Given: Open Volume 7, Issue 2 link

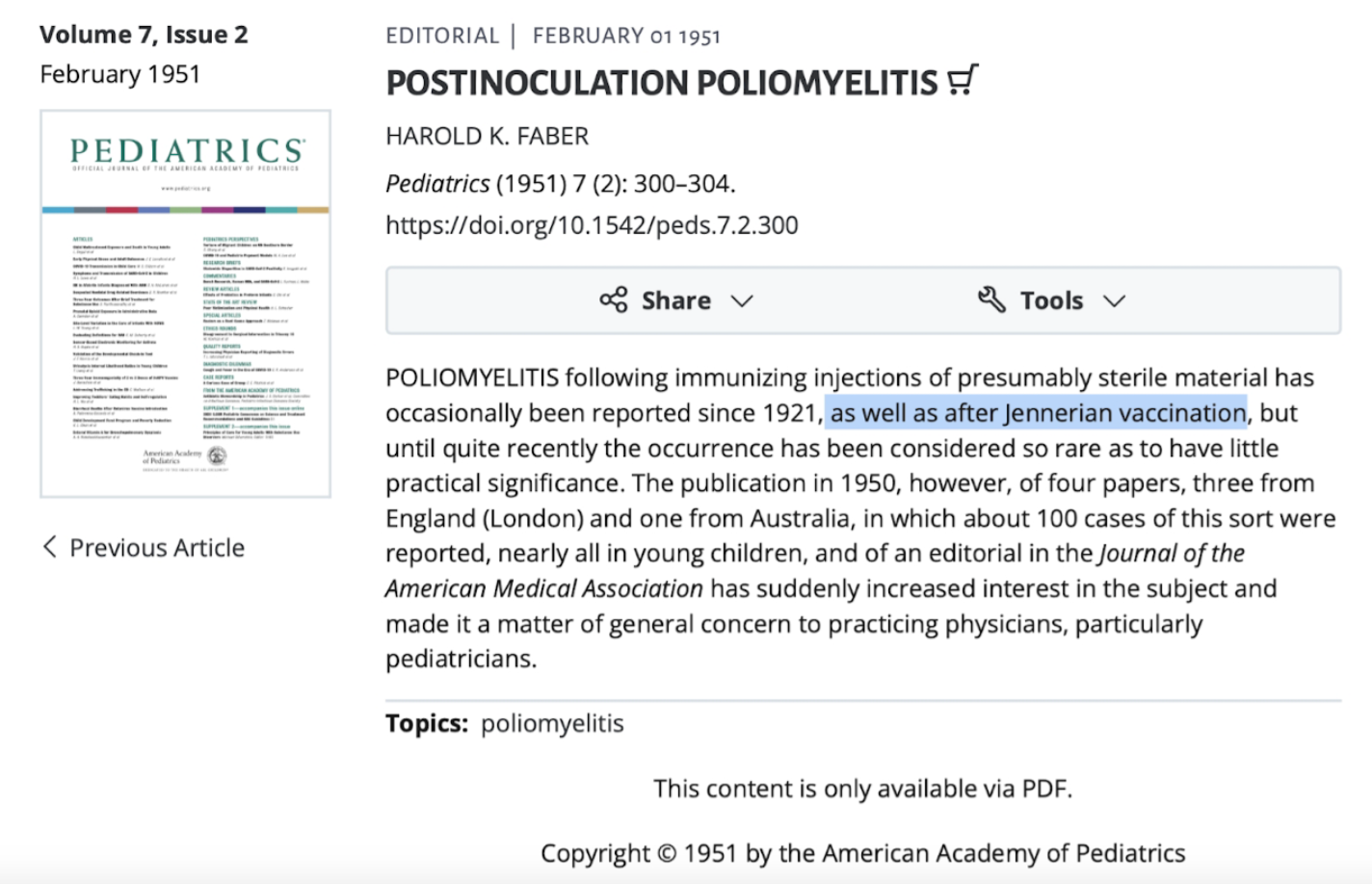Looking at the screenshot, I should (144, 35).
